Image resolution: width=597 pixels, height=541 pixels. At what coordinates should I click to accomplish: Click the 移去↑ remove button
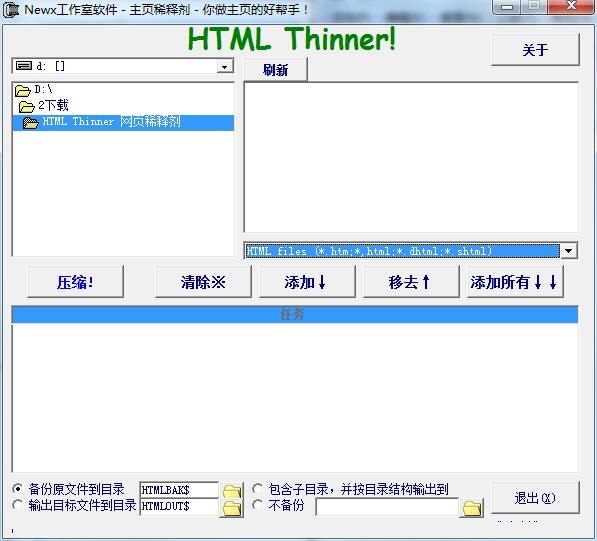click(x=411, y=282)
